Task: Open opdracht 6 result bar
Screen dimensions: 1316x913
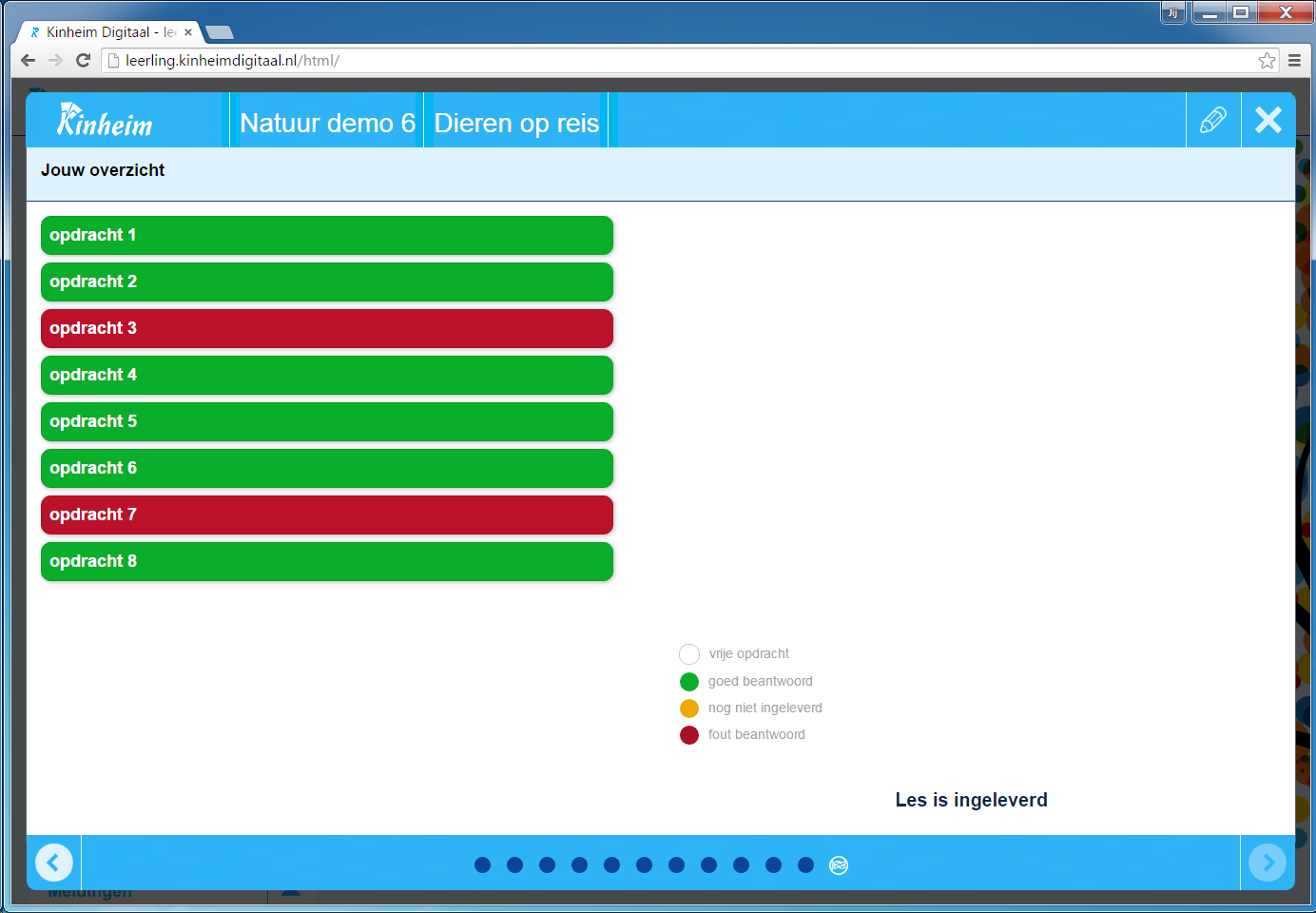Action: click(x=327, y=468)
